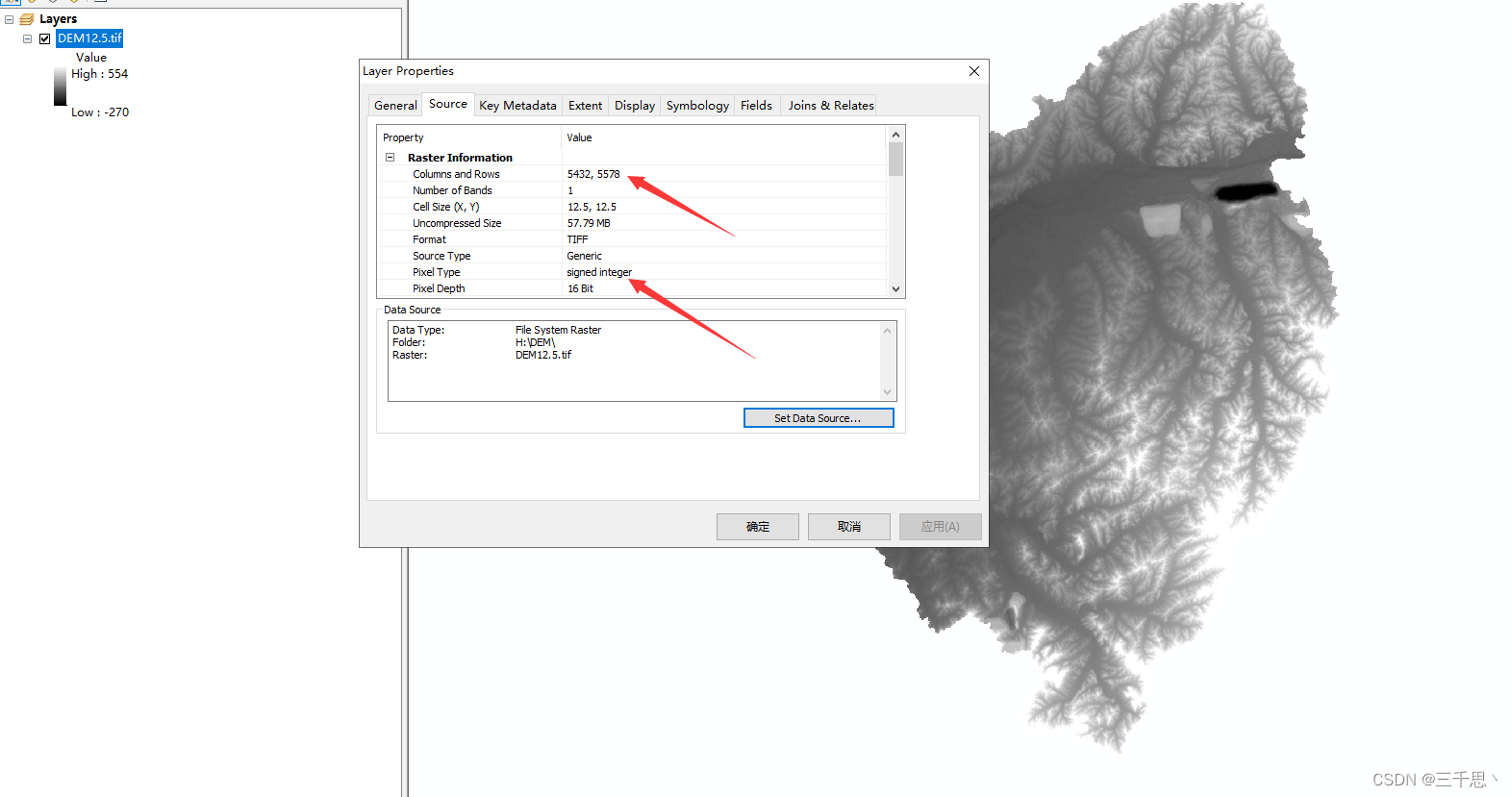This screenshot has height=797, width=1512.
Task: Click the Set Data Source button
Action: 819,418
